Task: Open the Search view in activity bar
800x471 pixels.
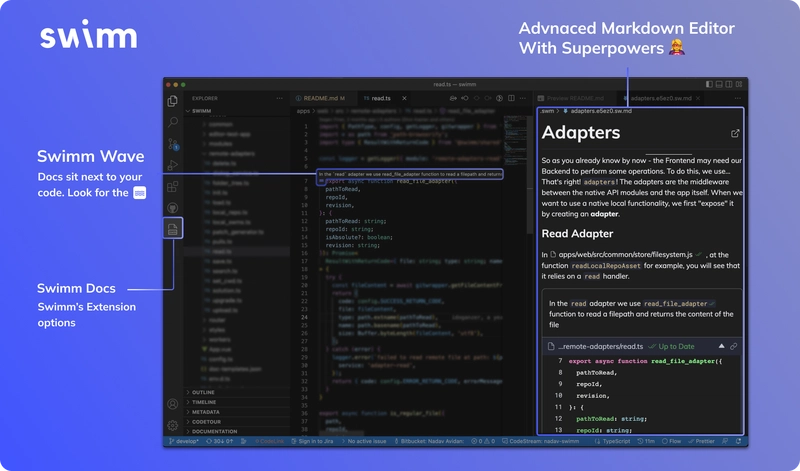Action: pos(173,122)
